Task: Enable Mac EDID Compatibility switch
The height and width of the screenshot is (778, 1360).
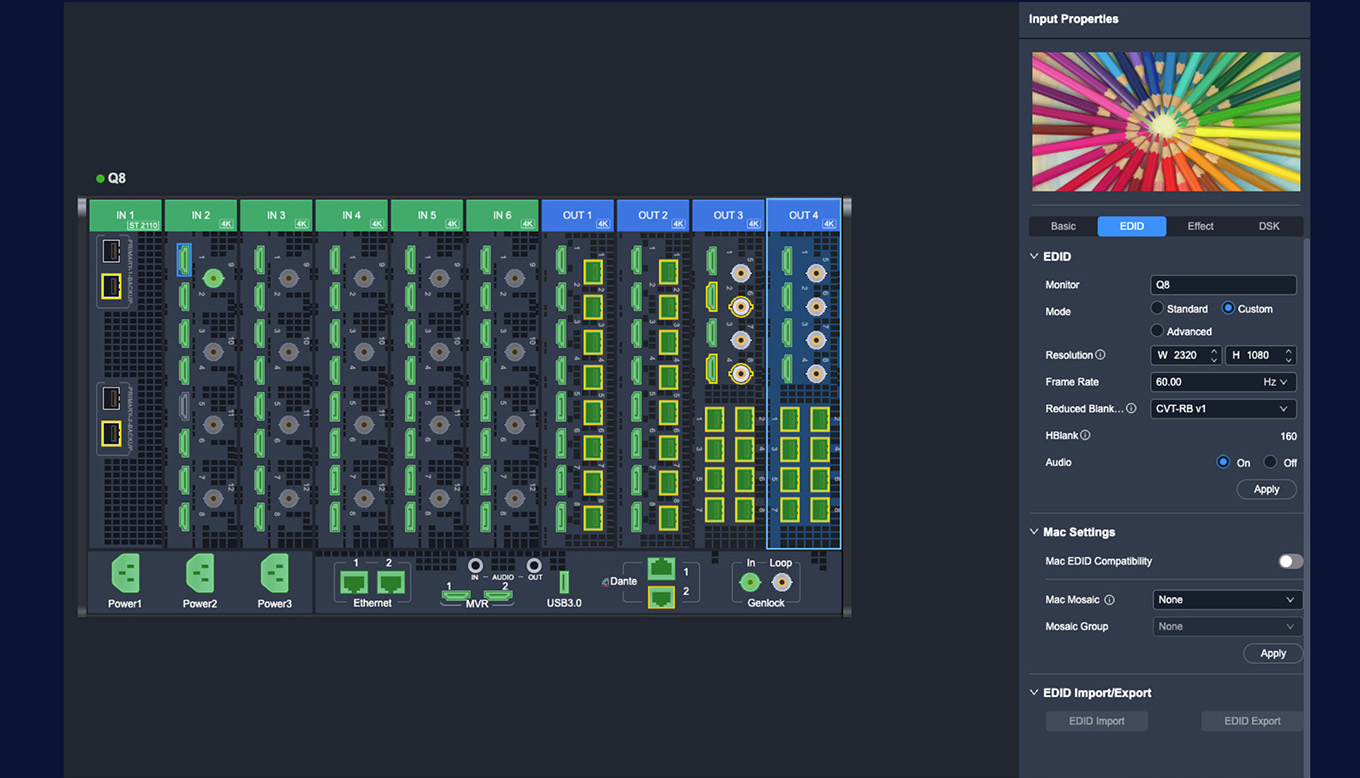Action: tap(1290, 561)
